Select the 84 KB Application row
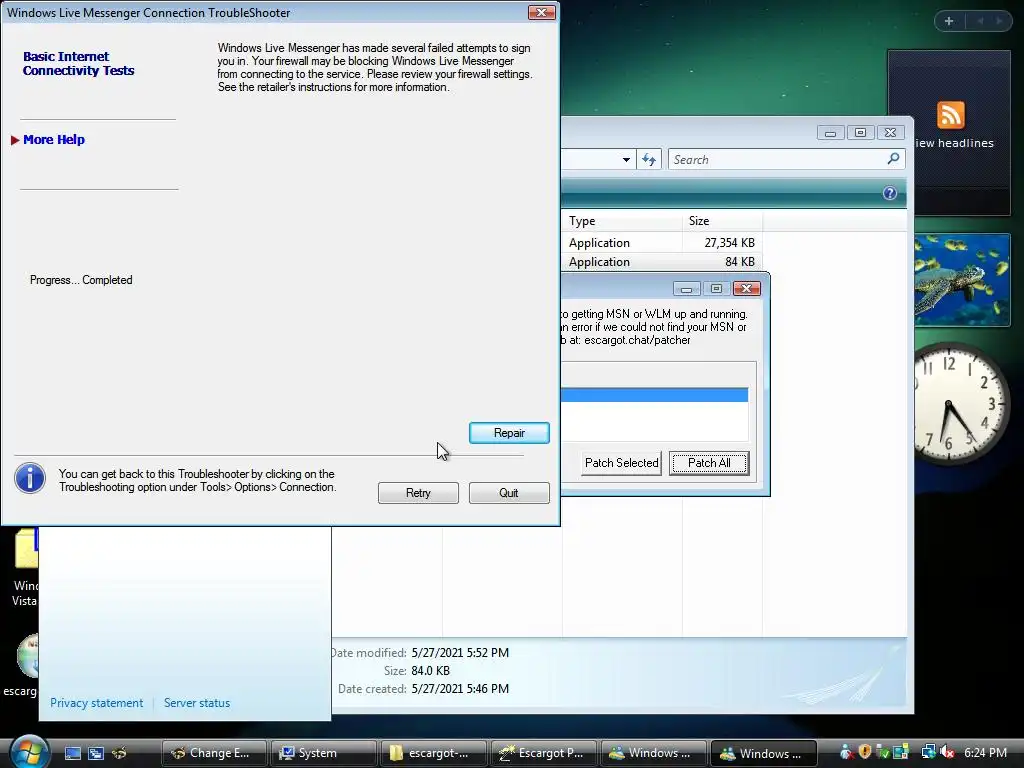 coord(662,261)
